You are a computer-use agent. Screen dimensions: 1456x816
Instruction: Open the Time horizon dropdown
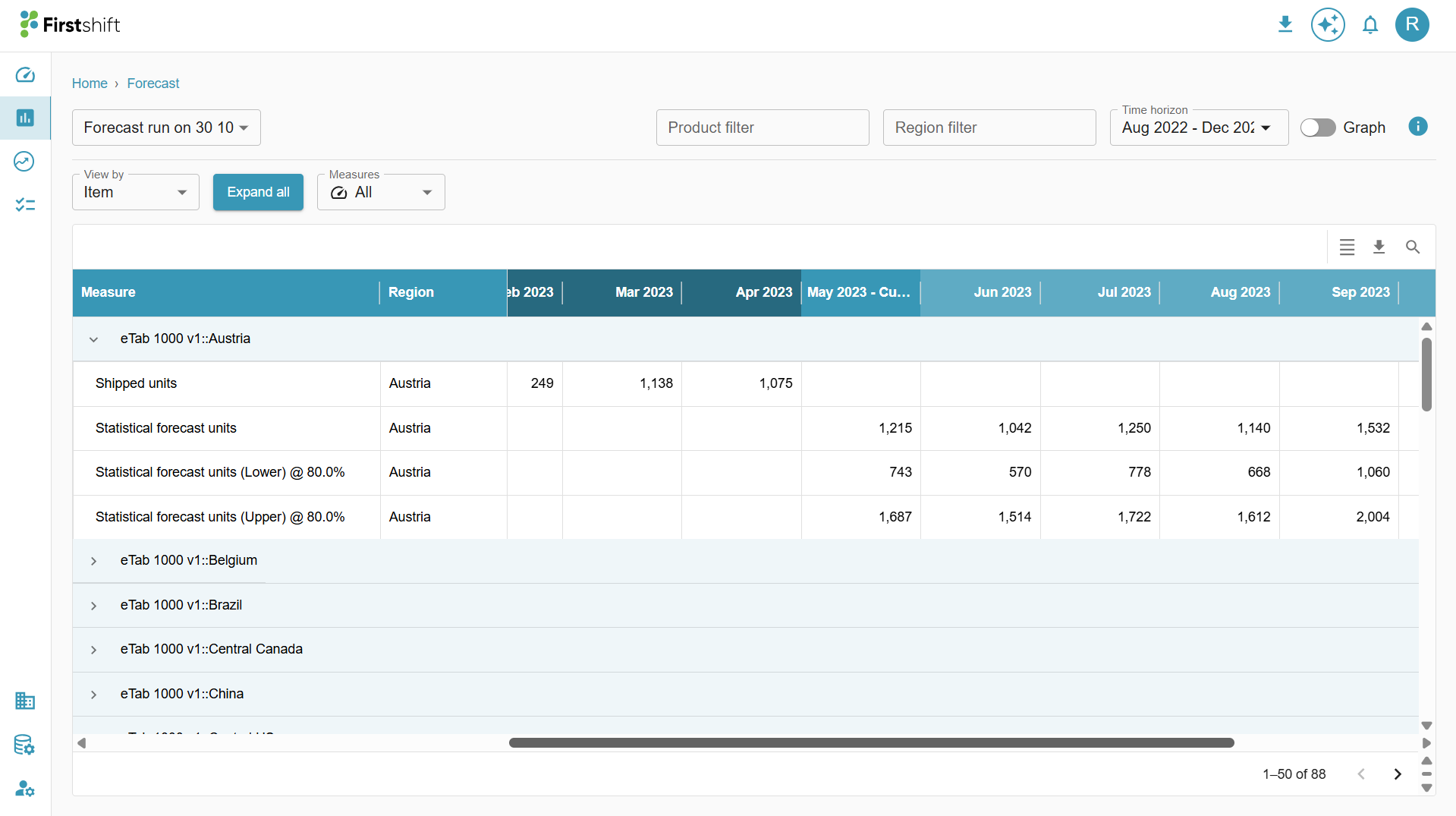click(x=1199, y=128)
